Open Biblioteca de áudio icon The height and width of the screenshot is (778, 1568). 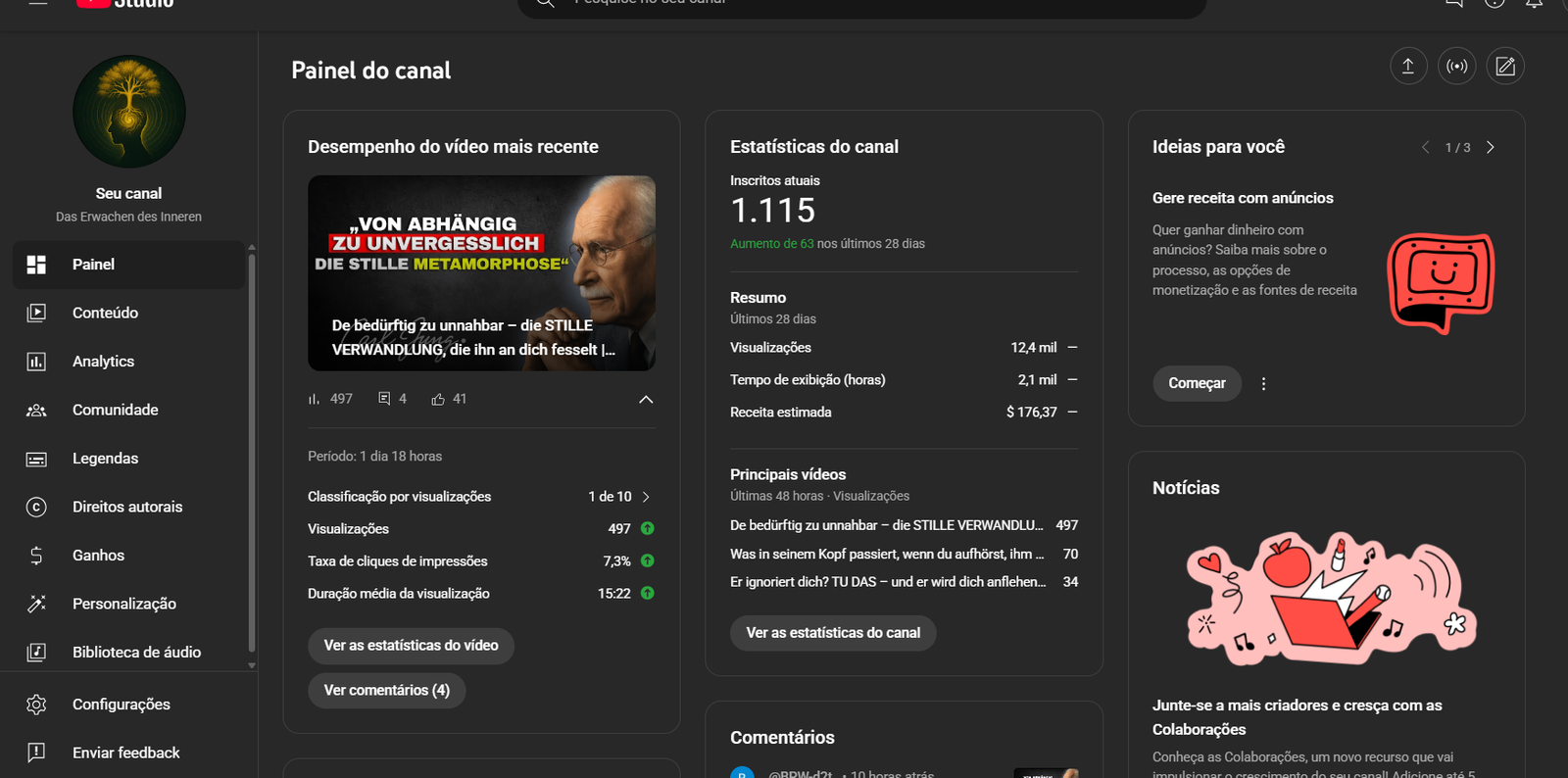36,653
